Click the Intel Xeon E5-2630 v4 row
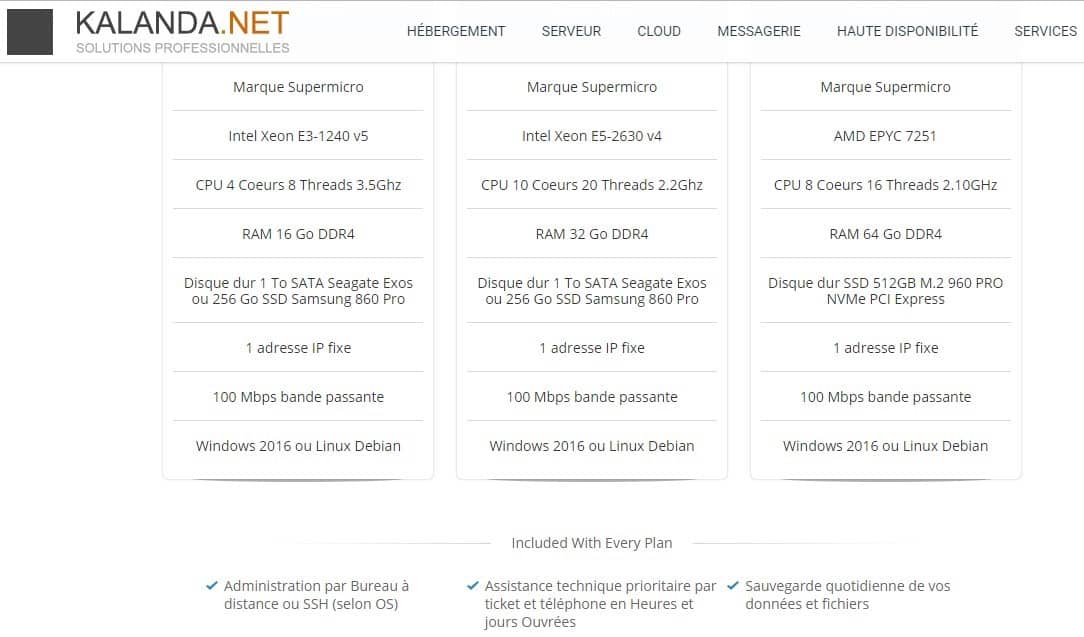Viewport: 1084px width, 637px height. tap(592, 136)
